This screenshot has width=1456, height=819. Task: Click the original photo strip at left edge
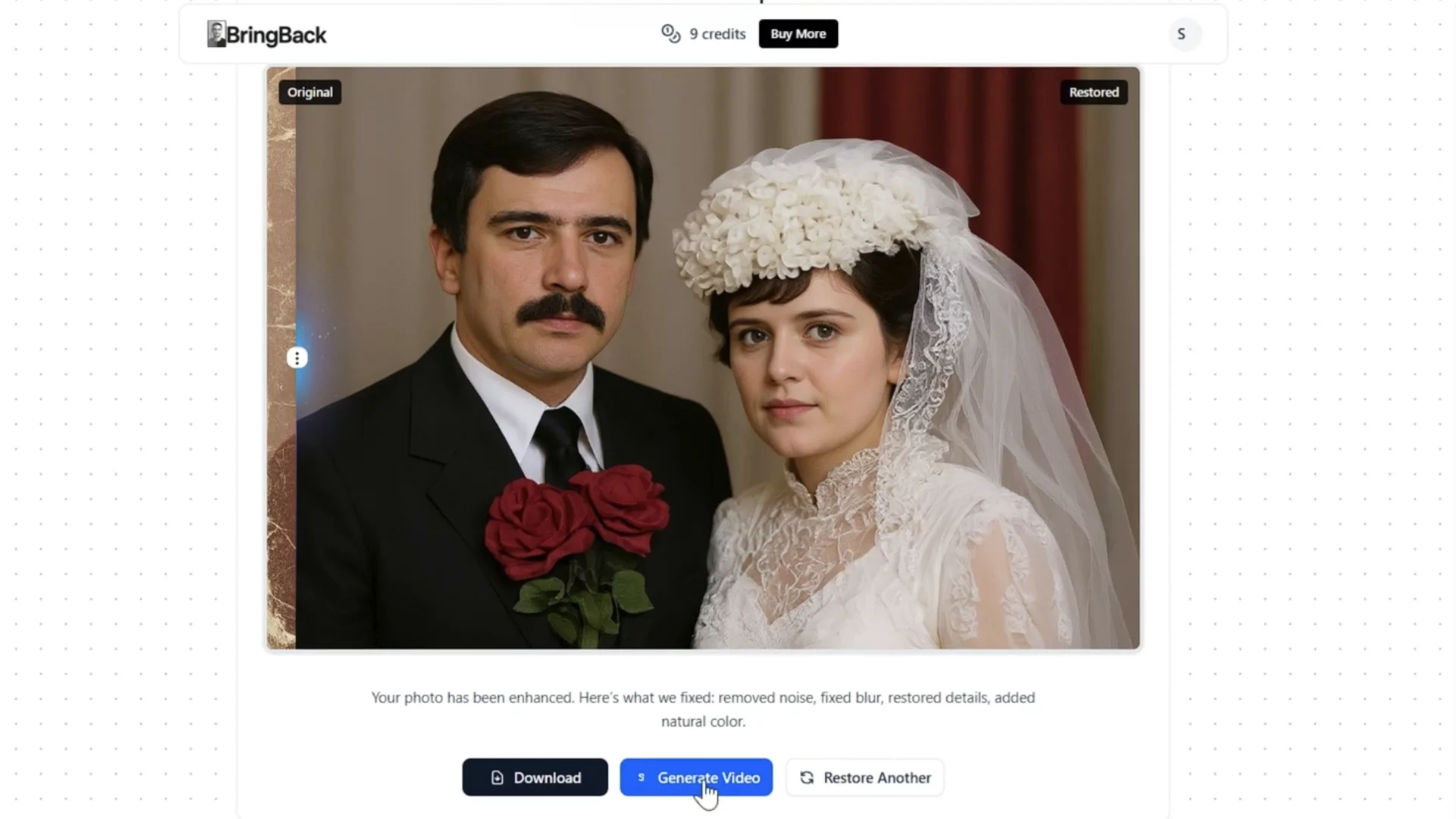click(x=281, y=358)
